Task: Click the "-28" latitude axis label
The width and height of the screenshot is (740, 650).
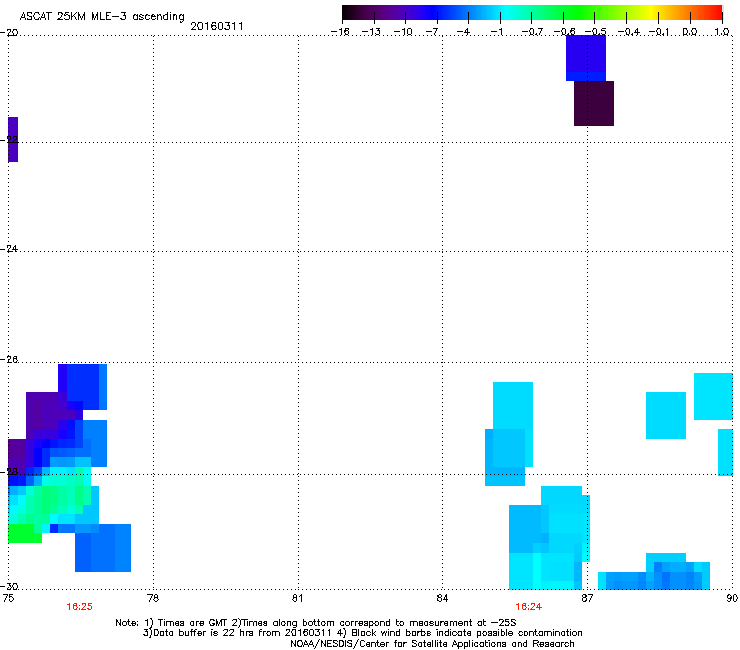Action: pyautogui.click(x=10, y=472)
